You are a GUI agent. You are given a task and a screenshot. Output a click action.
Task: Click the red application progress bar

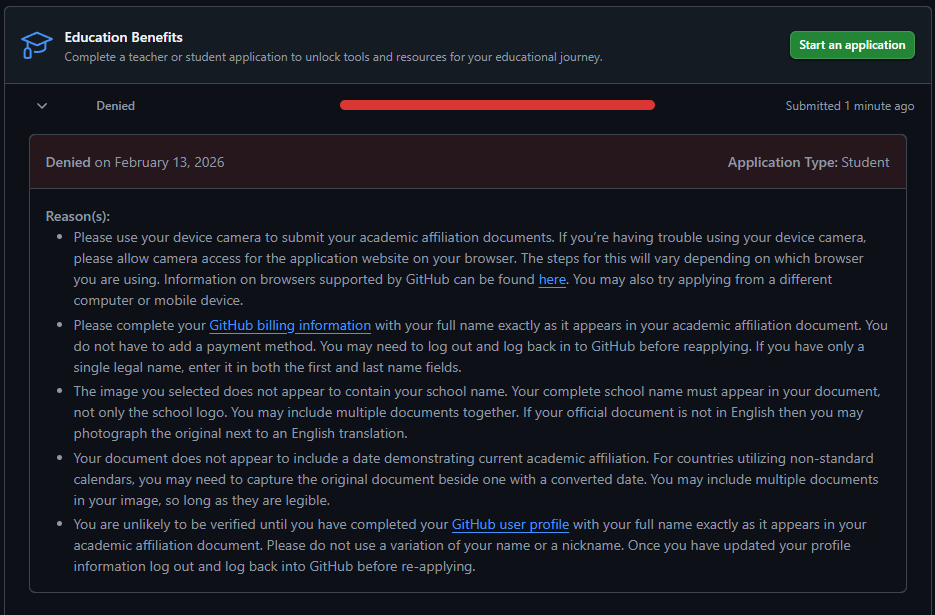(x=497, y=105)
